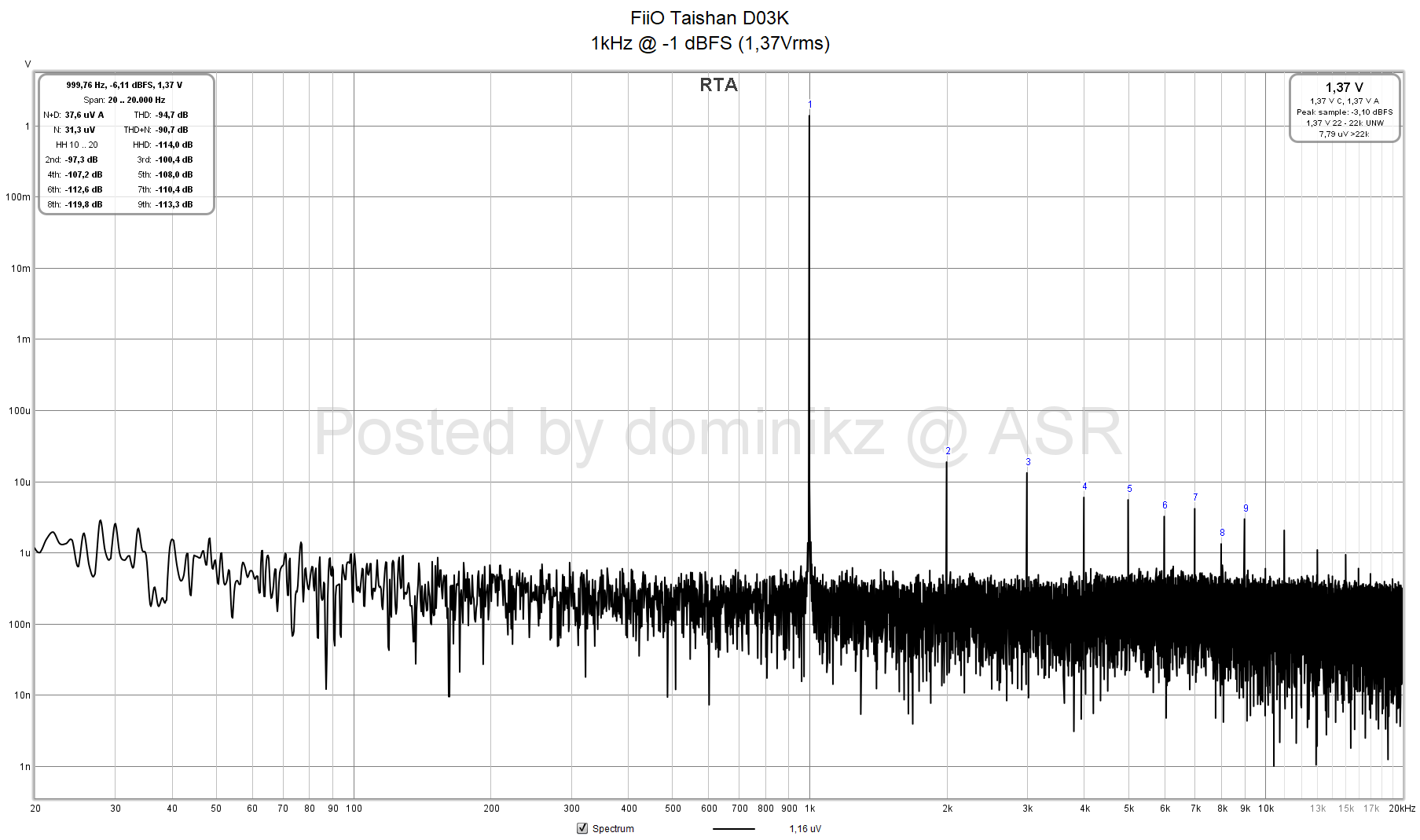Click the 1n voltage axis label
This screenshot has height=840, width=1420.
pos(25,767)
